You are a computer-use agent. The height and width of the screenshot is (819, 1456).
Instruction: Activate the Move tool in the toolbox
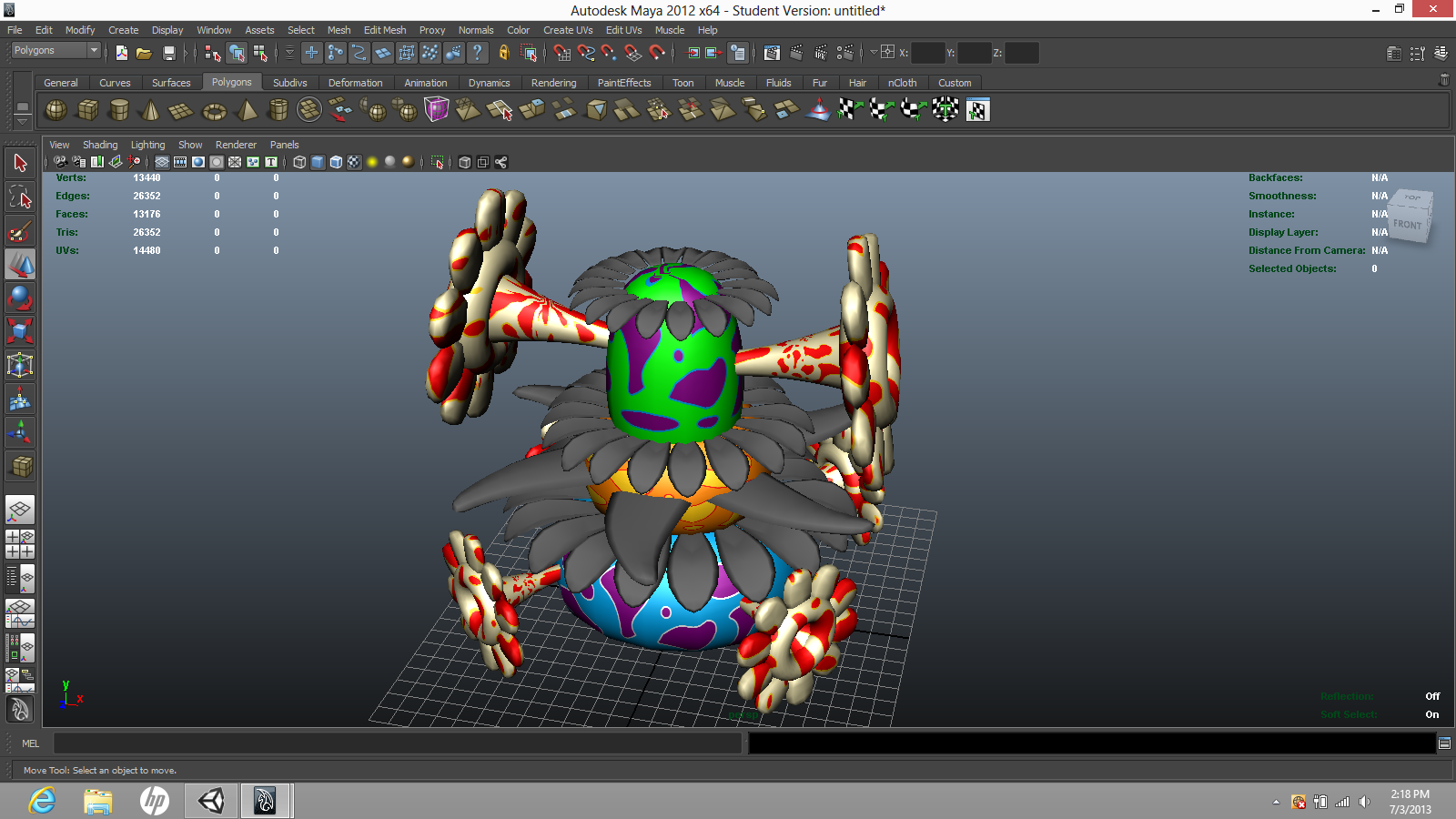[x=20, y=265]
